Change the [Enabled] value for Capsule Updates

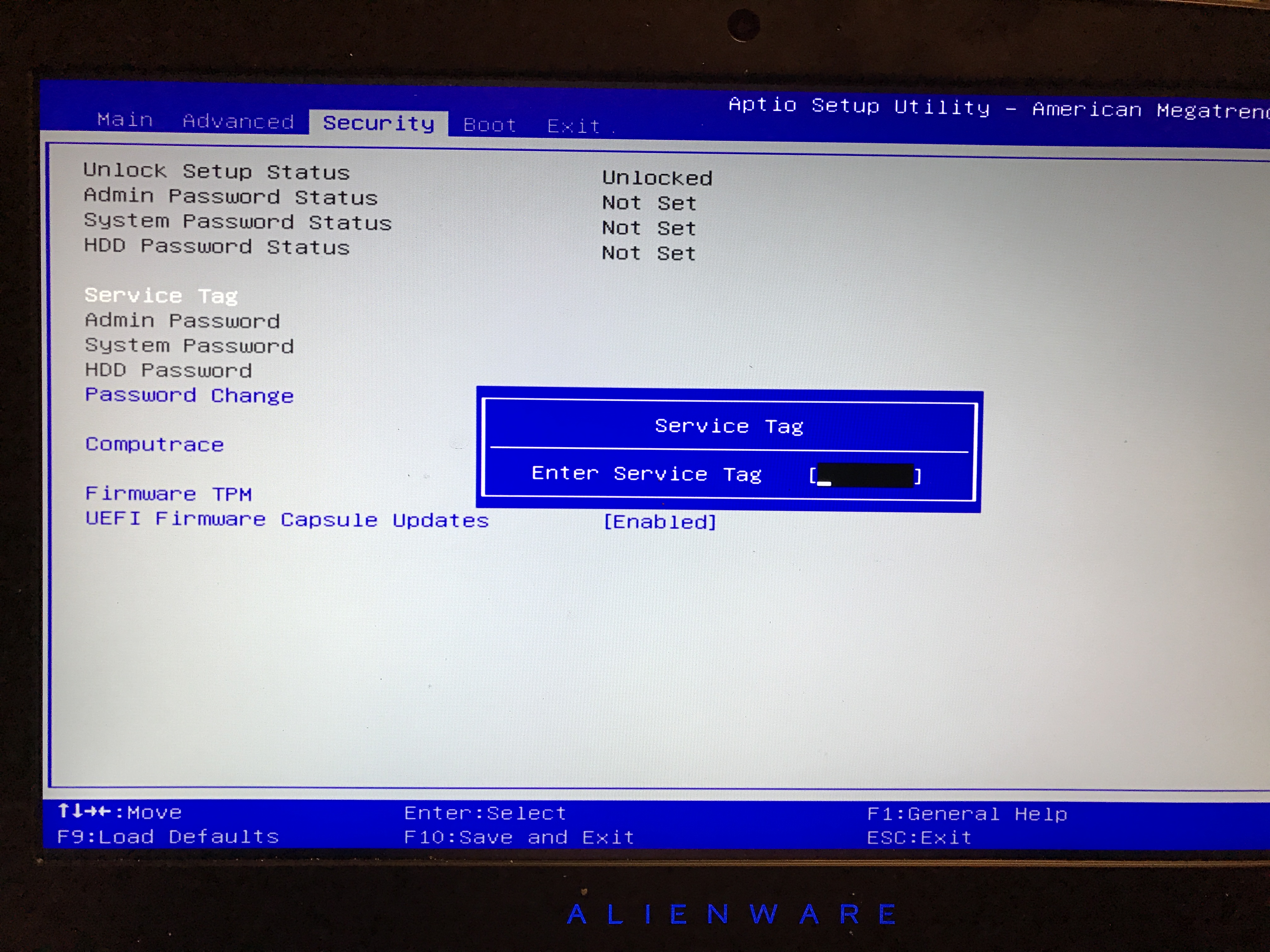tap(660, 522)
